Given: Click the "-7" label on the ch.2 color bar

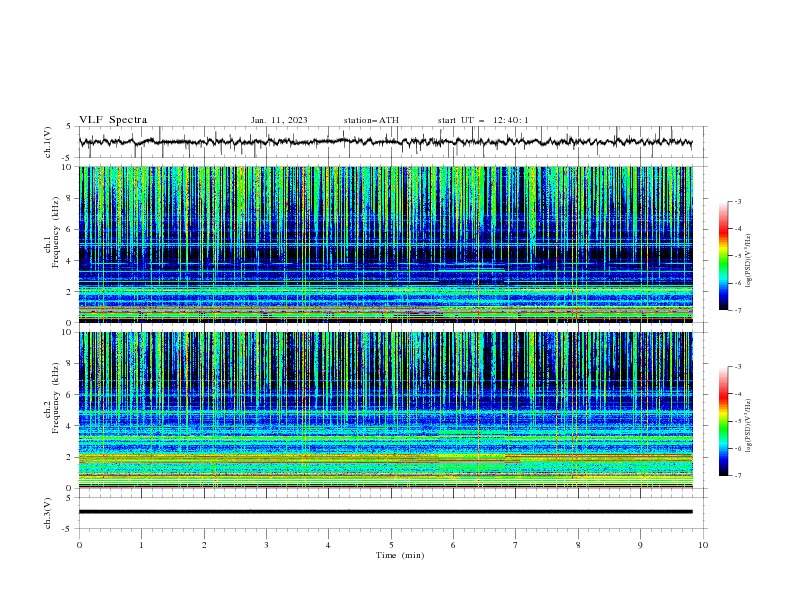Looking at the screenshot, I should coord(737,476).
